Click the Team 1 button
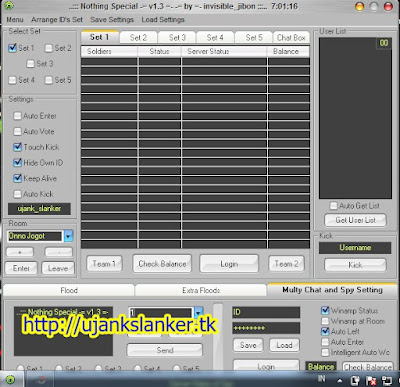The height and width of the screenshot is (387, 400). pyautogui.click(x=104, y=264)
